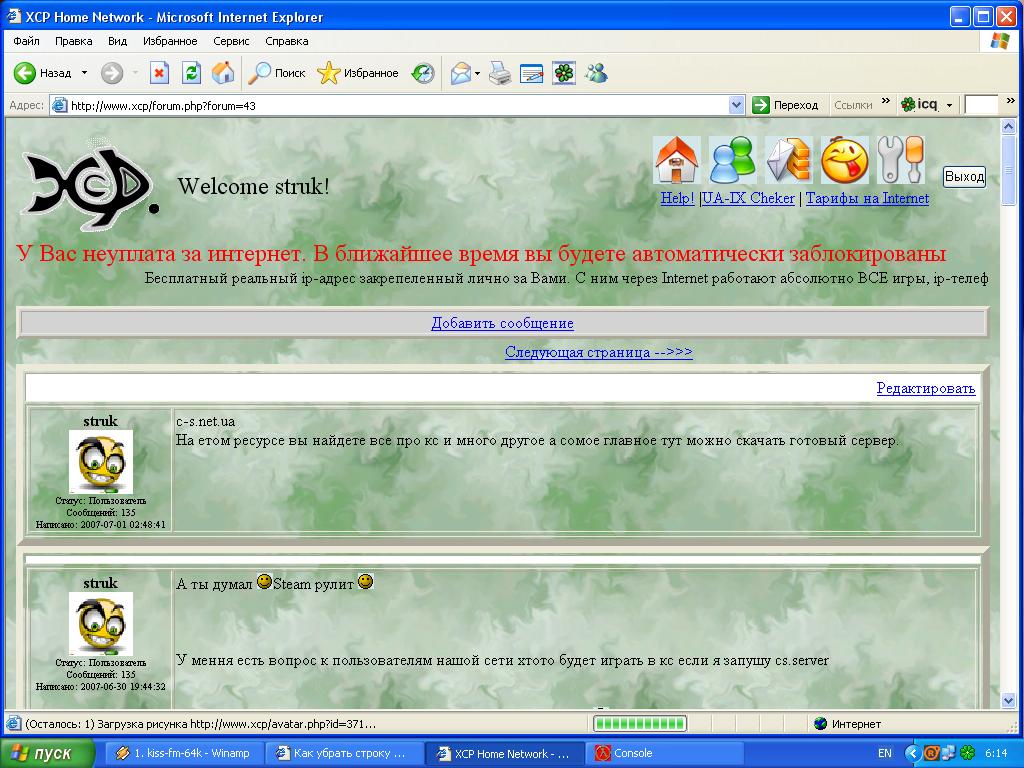The height and width of the screenshot is (768, 1024).
Task: Expand the address bar dropdown
Action: coord(736,105)
